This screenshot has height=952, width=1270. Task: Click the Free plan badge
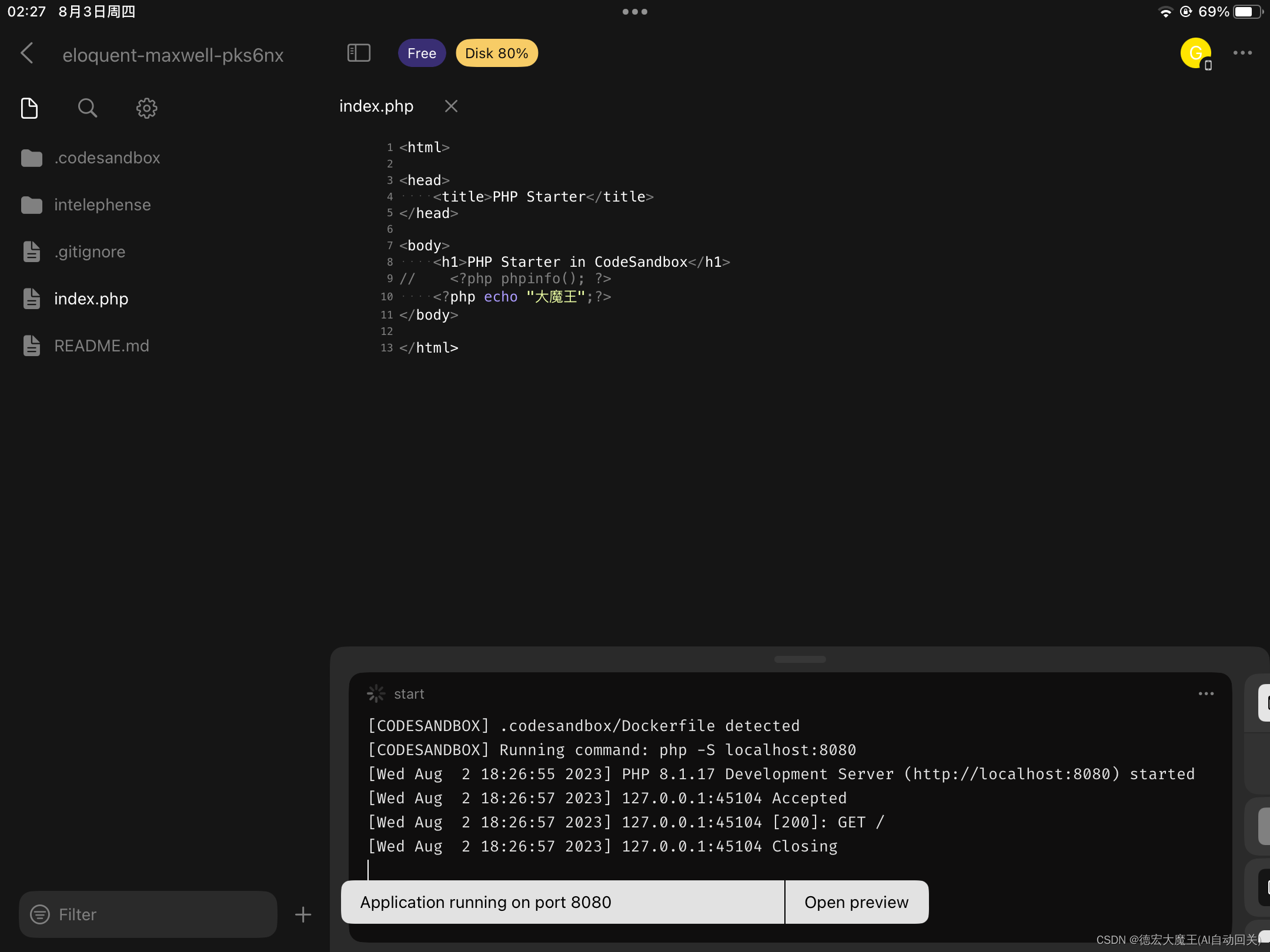pos(422,53)
